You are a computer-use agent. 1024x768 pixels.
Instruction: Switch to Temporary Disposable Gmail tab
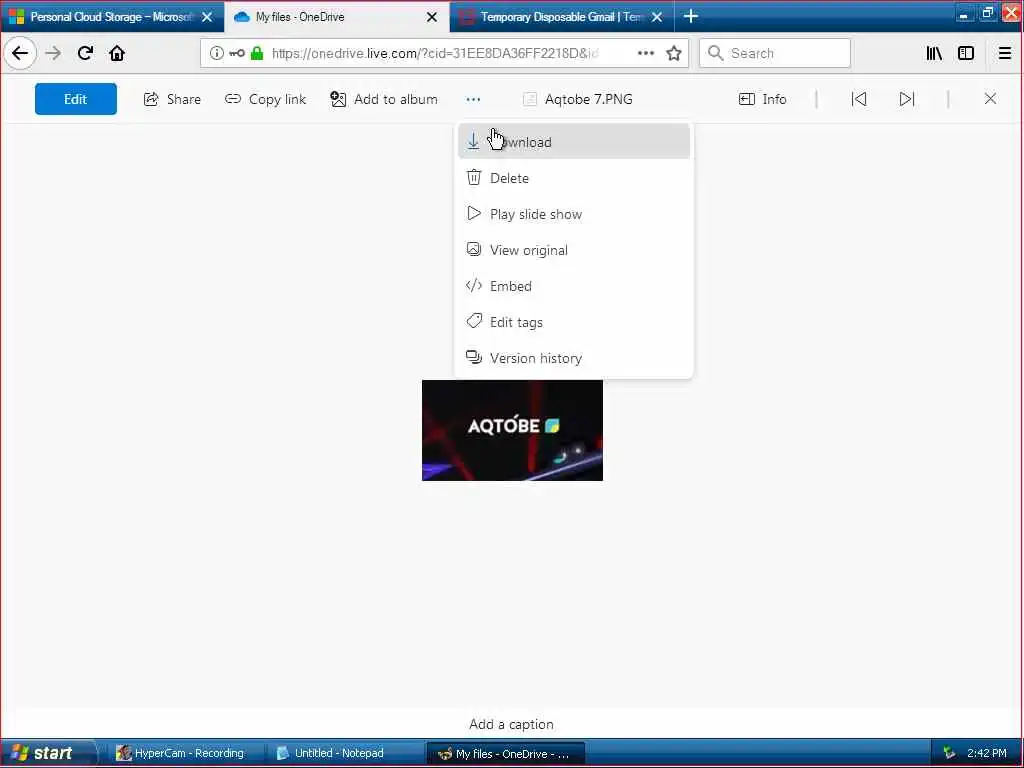(562, 17)
